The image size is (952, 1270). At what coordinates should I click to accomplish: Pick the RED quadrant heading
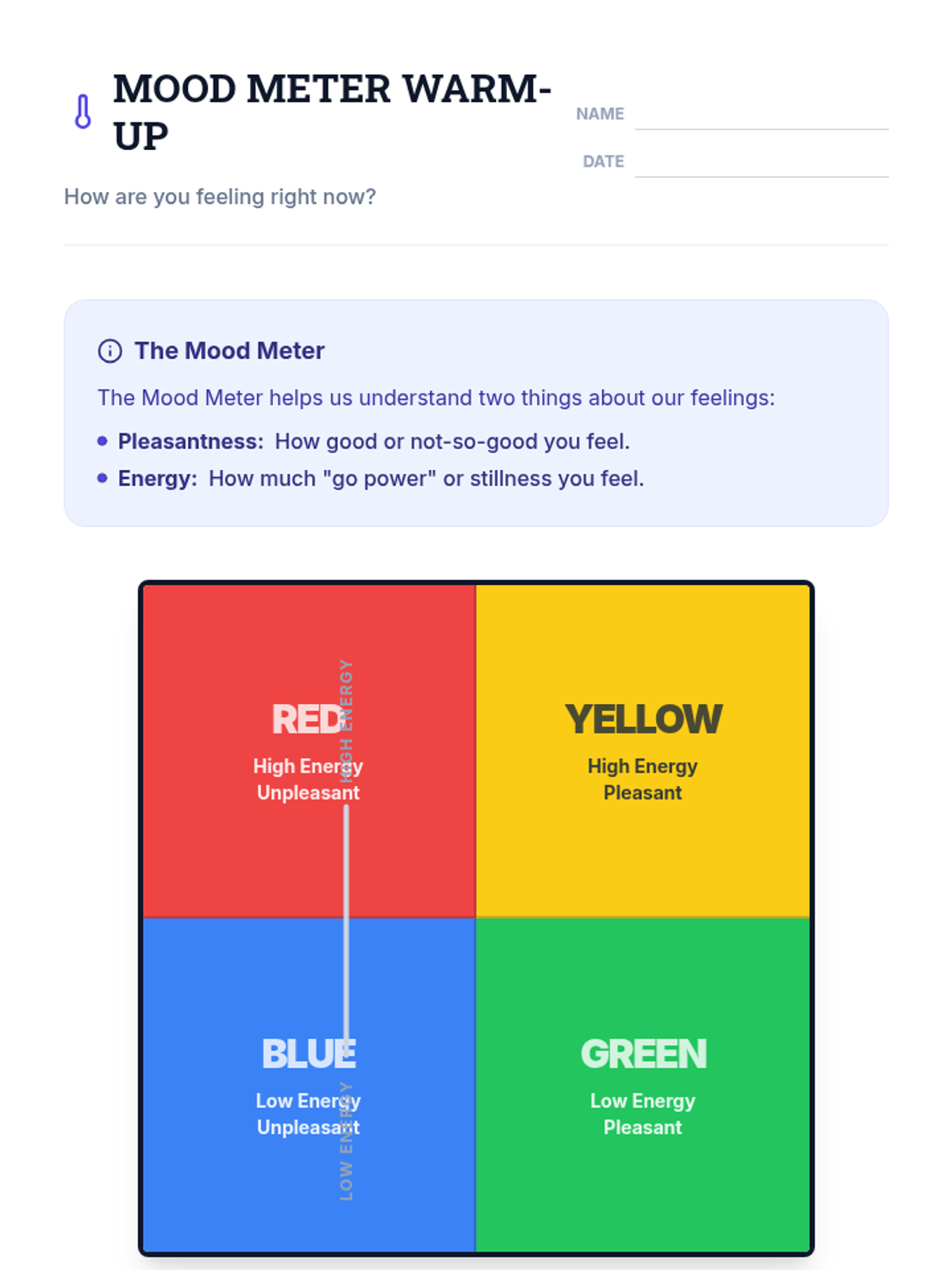point(305,720)
